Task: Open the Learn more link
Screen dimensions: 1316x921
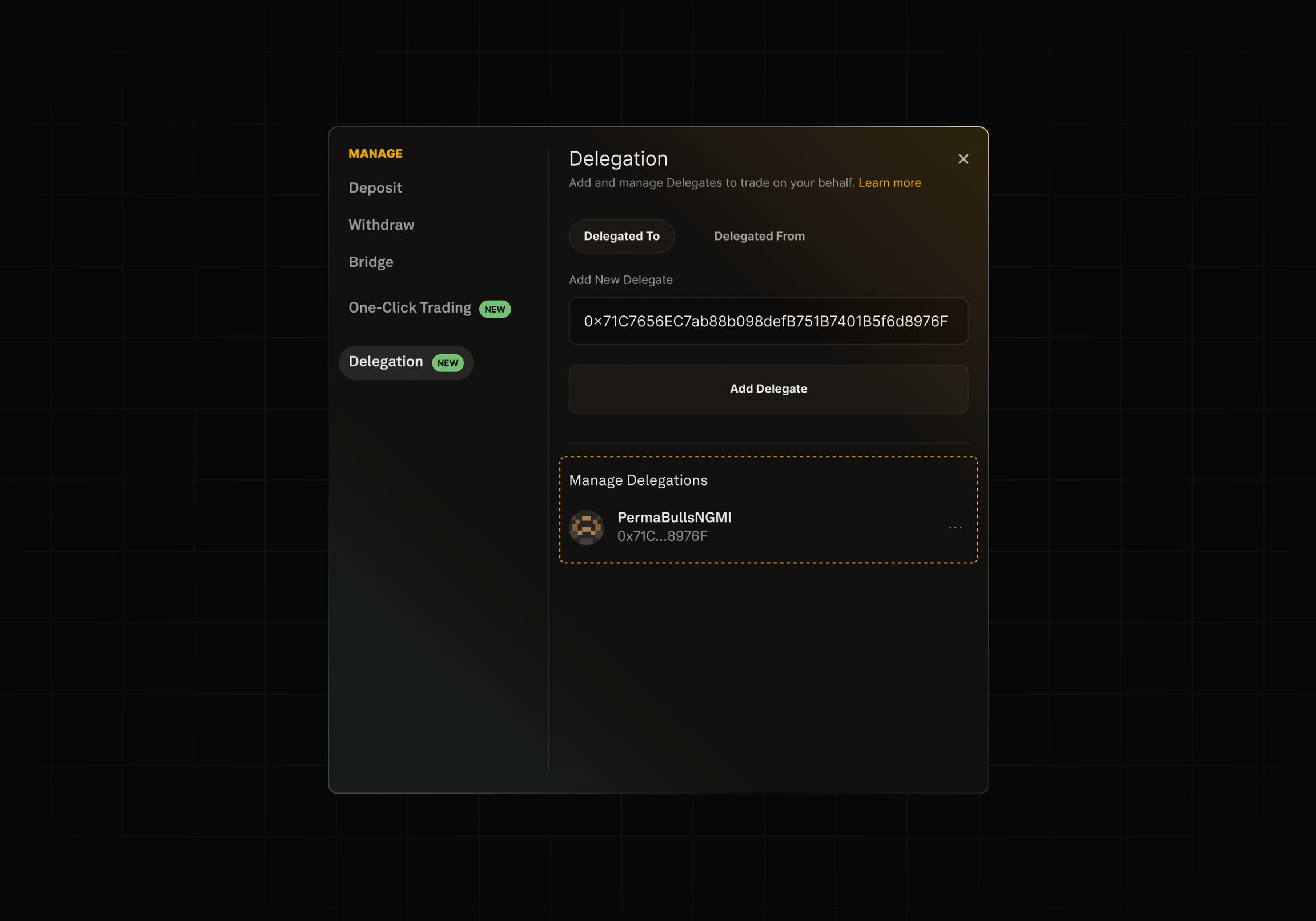Action: click(889, 183)
